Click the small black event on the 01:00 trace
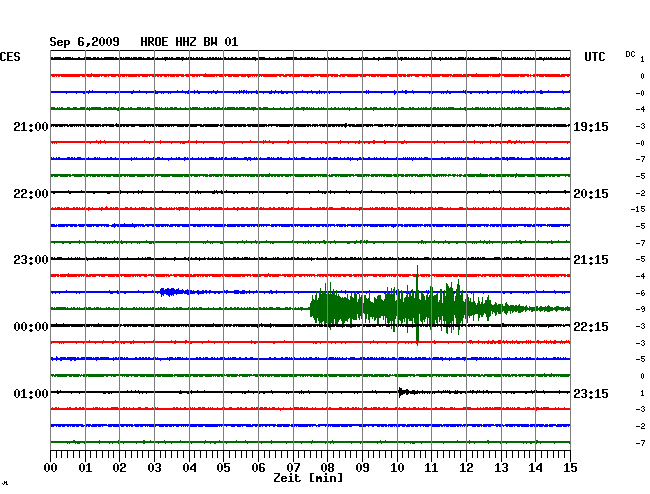Viewport: 650px width, 494px height. pyautogui.click(x=406, y=392)
